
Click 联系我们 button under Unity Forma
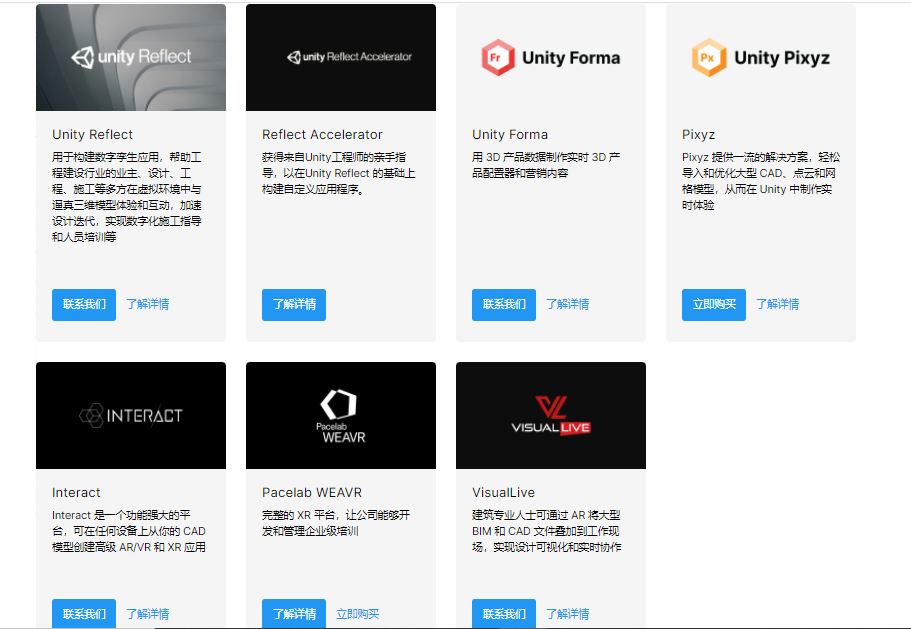[504, 304]
